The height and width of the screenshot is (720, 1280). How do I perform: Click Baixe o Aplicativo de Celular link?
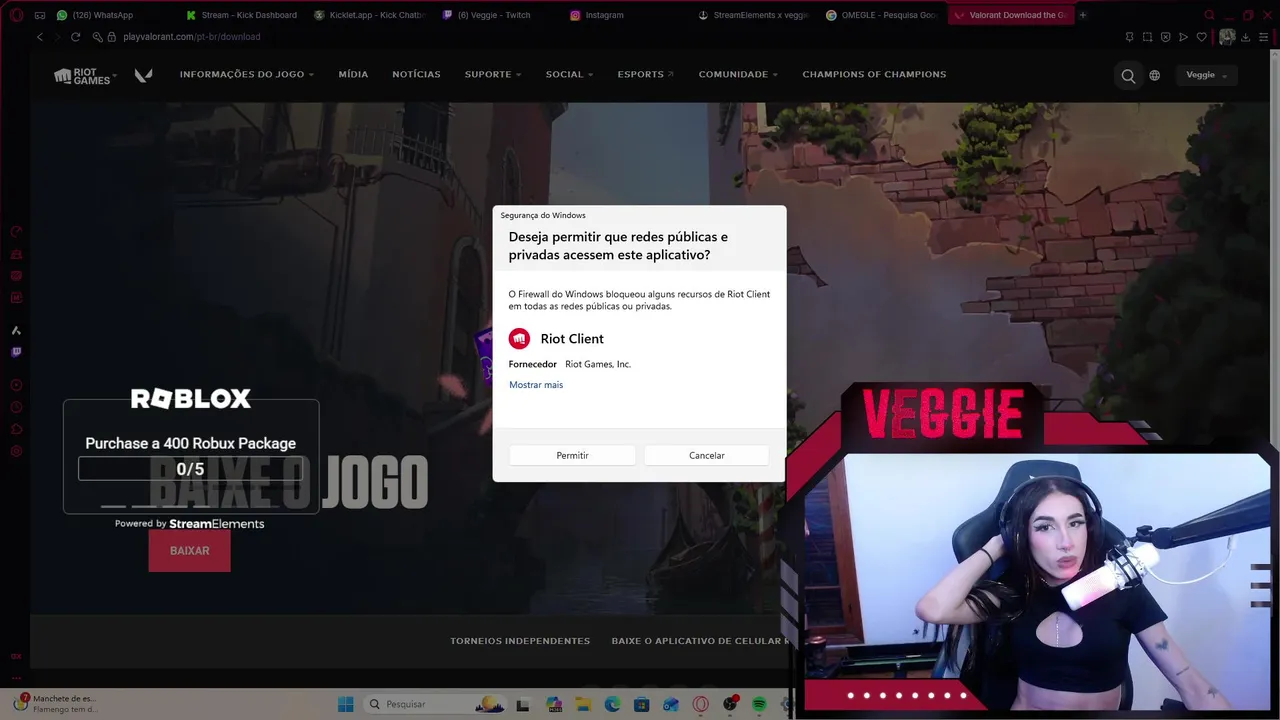point(700,641)
